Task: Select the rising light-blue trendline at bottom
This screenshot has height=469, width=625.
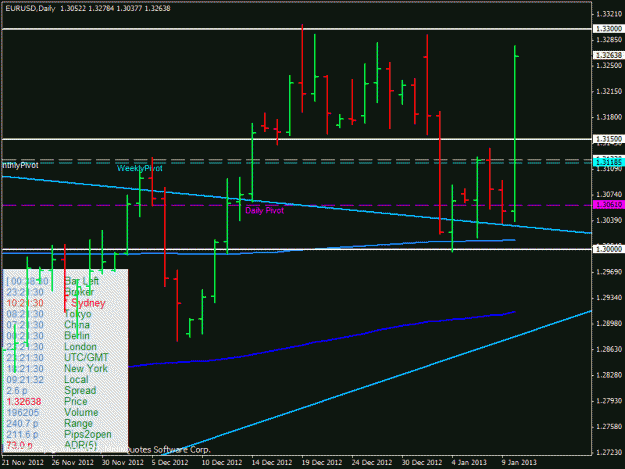Action: (379, 383)
